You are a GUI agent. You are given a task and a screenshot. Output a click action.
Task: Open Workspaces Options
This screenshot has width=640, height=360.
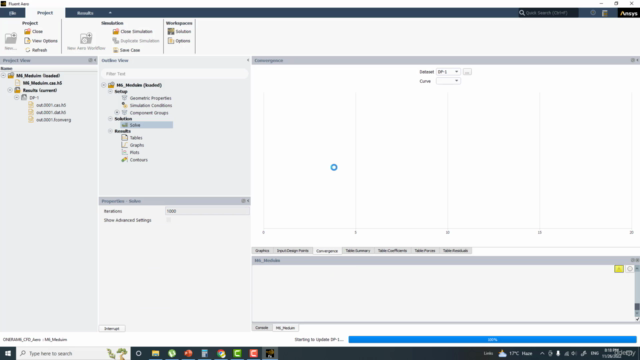[179, 41]
